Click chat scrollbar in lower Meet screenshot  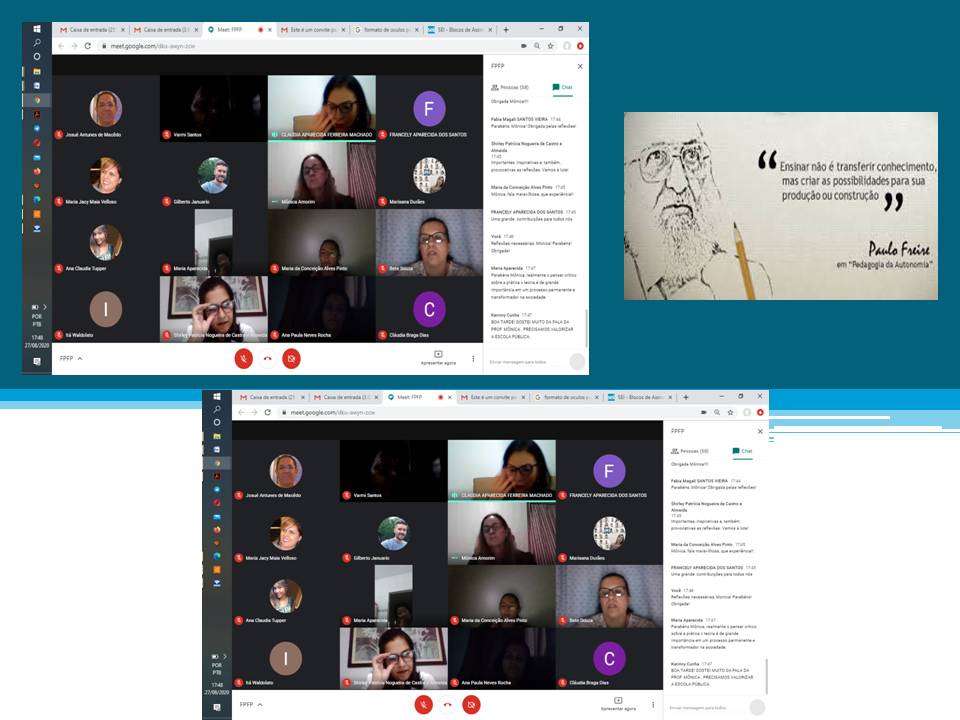(x=766, y=676)
